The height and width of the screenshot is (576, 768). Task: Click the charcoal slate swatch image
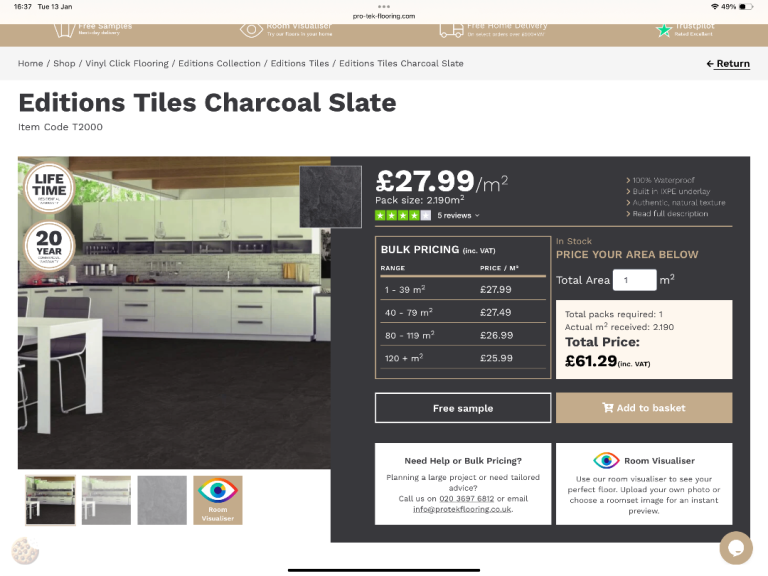pyautogui.click(x=331, y=196)
